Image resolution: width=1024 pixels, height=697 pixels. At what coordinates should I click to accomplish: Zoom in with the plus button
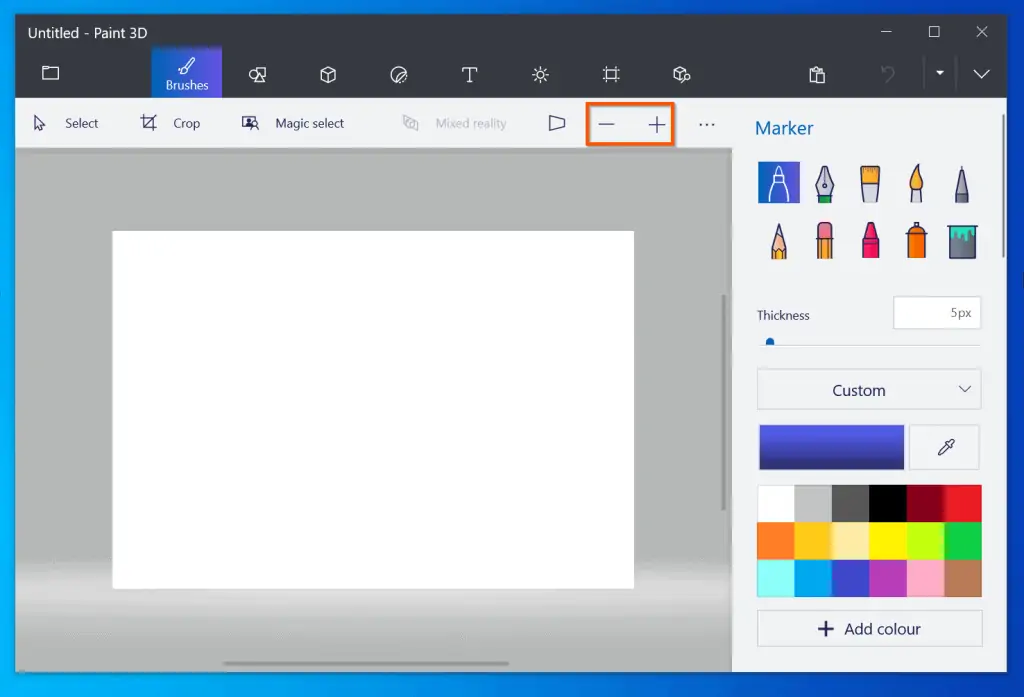655,124
